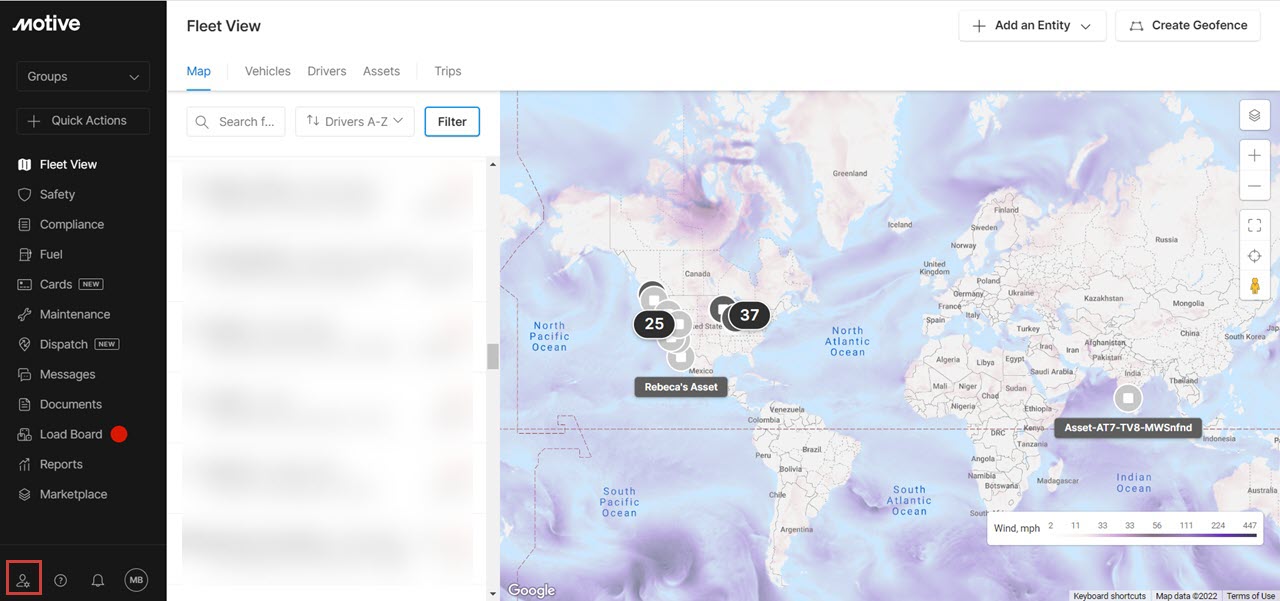
Task: Toggle fullscreen map view
Action: pos(1255,226)
